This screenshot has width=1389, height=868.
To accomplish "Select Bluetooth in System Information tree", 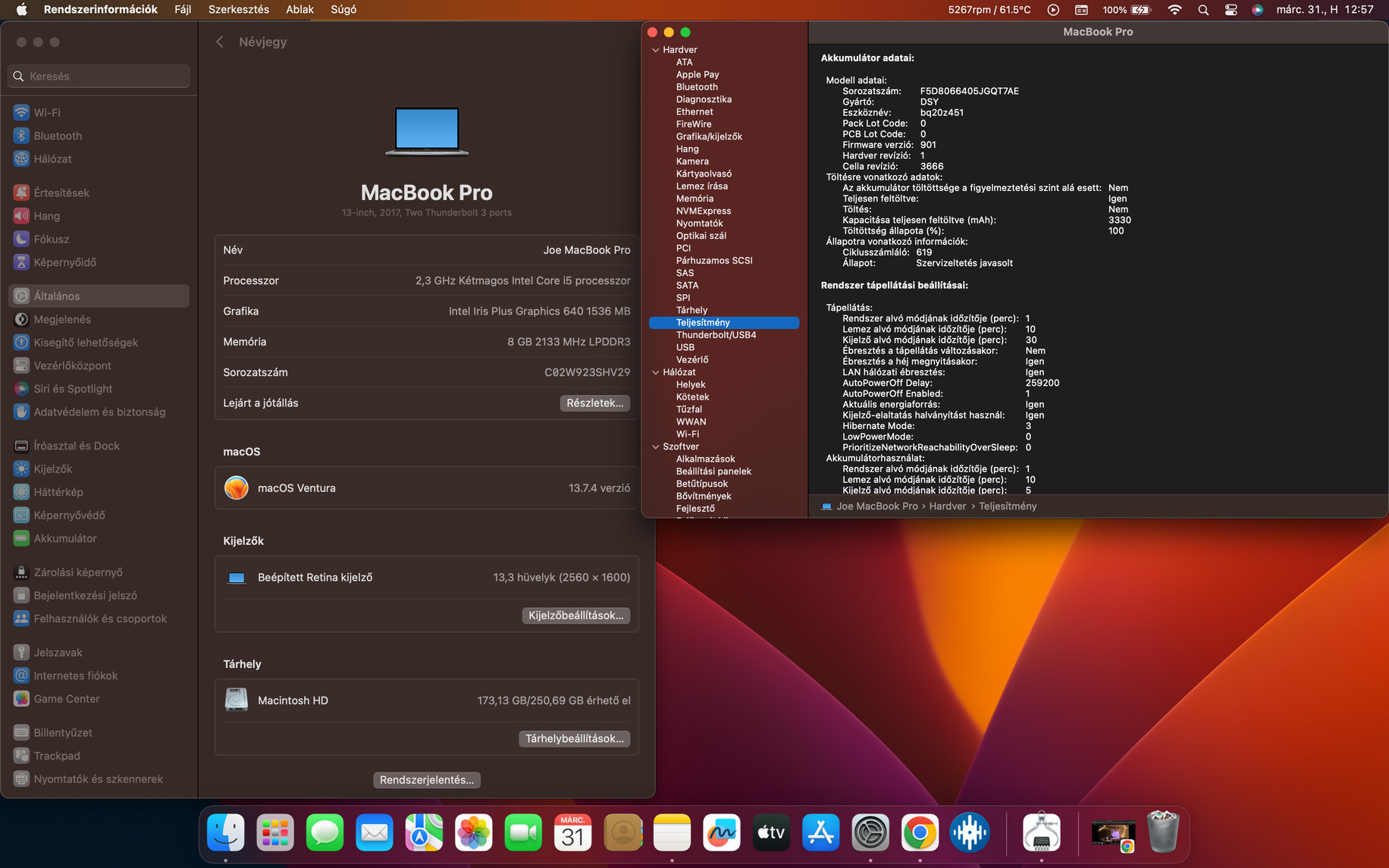I will pos(697,87).
